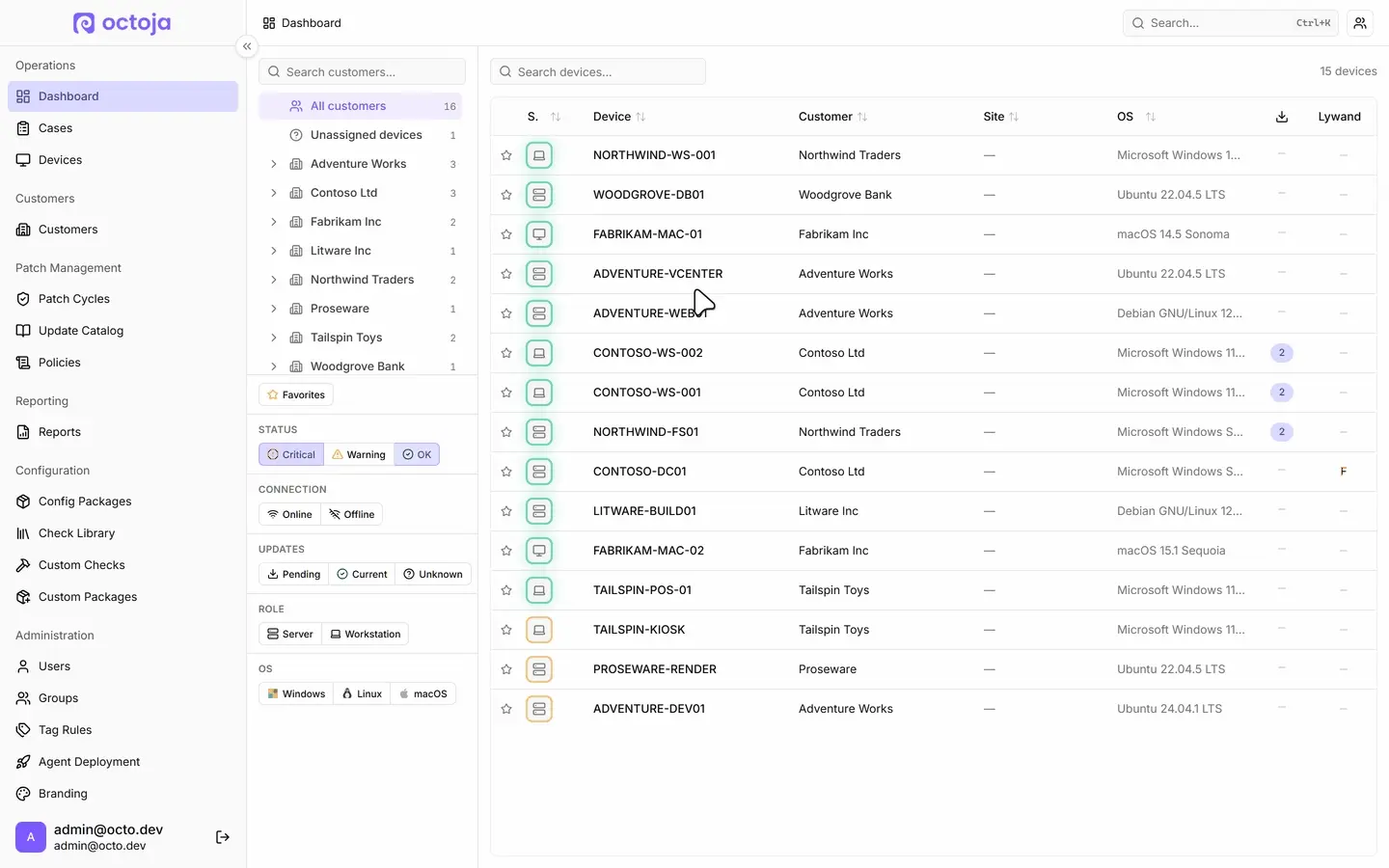Open Devices in the sidebar
Image resolution: width=1389 pixels, height=868 pixels.
123,160
